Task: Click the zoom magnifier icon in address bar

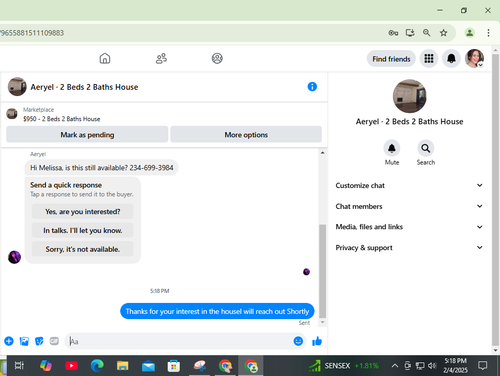Action: [426, 33]
